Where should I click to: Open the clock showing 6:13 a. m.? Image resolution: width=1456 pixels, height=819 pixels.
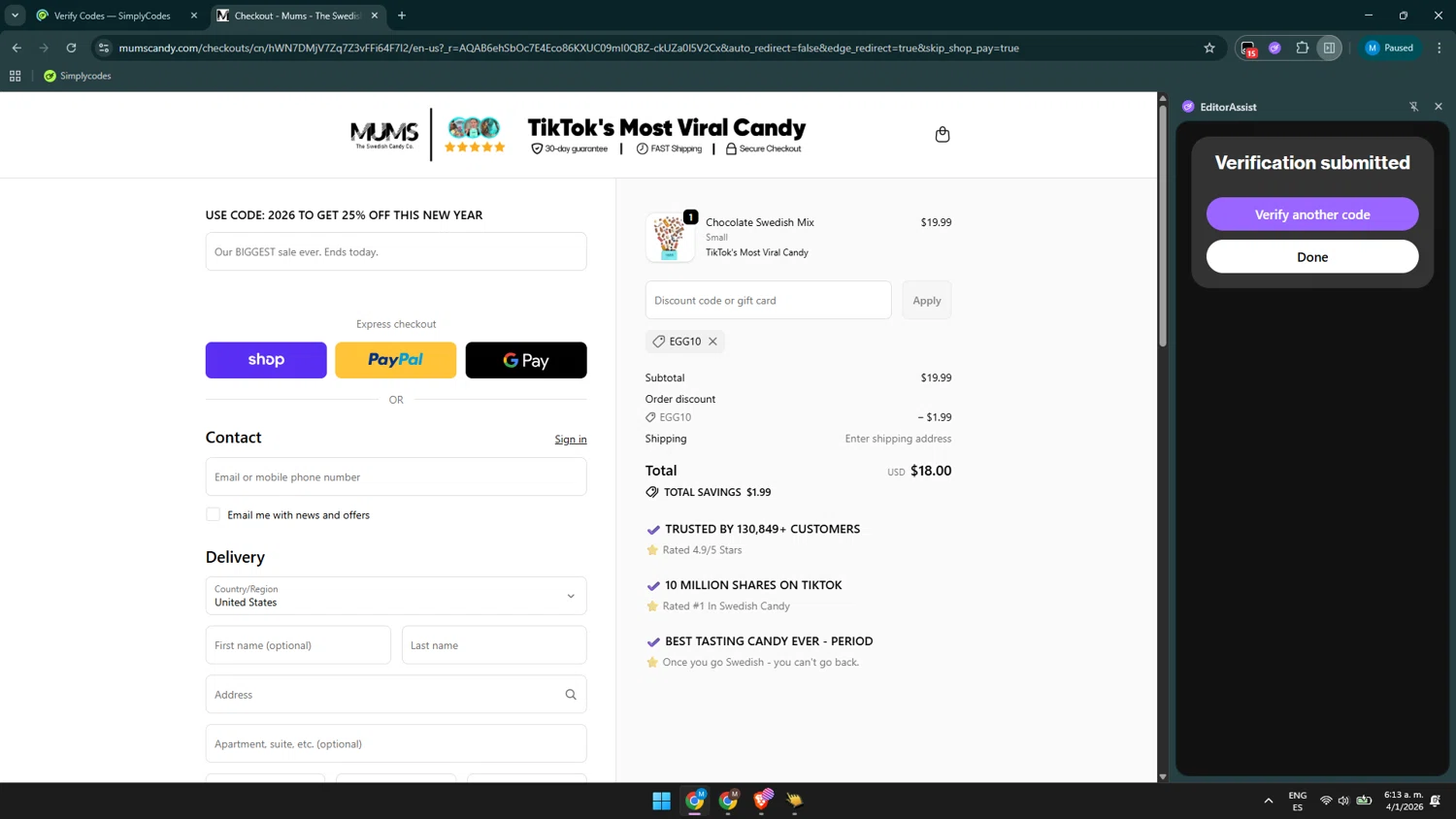click(x=1404, y=801)
